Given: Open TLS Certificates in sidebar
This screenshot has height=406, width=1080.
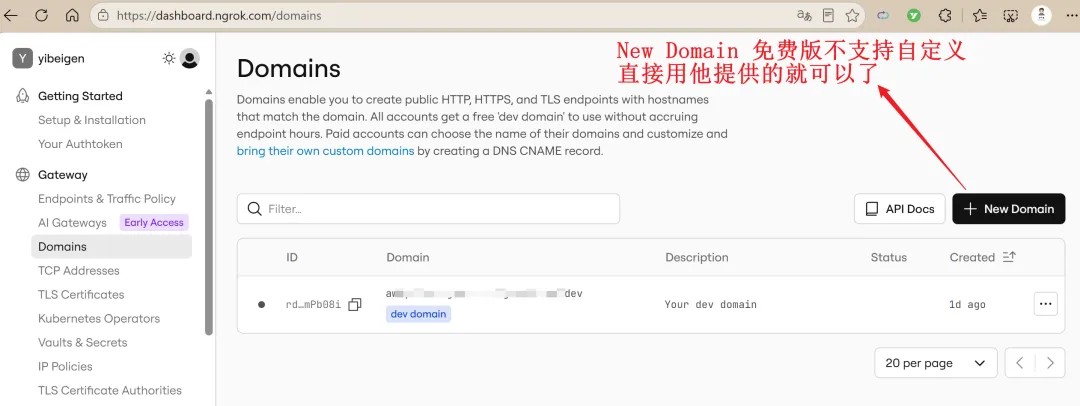Looking at the screenshot, I should (81, 294).
